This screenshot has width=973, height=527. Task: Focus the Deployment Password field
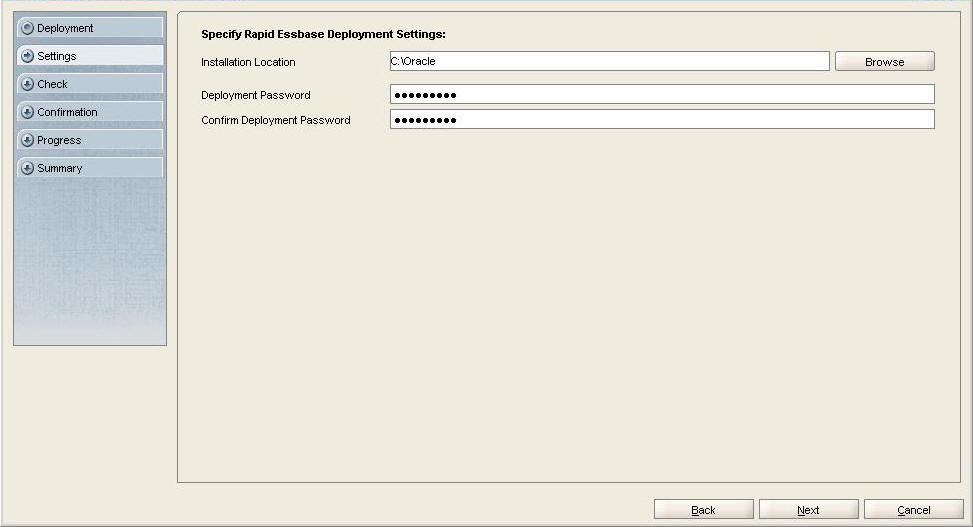pyautogui.click(x=662, y=94)
